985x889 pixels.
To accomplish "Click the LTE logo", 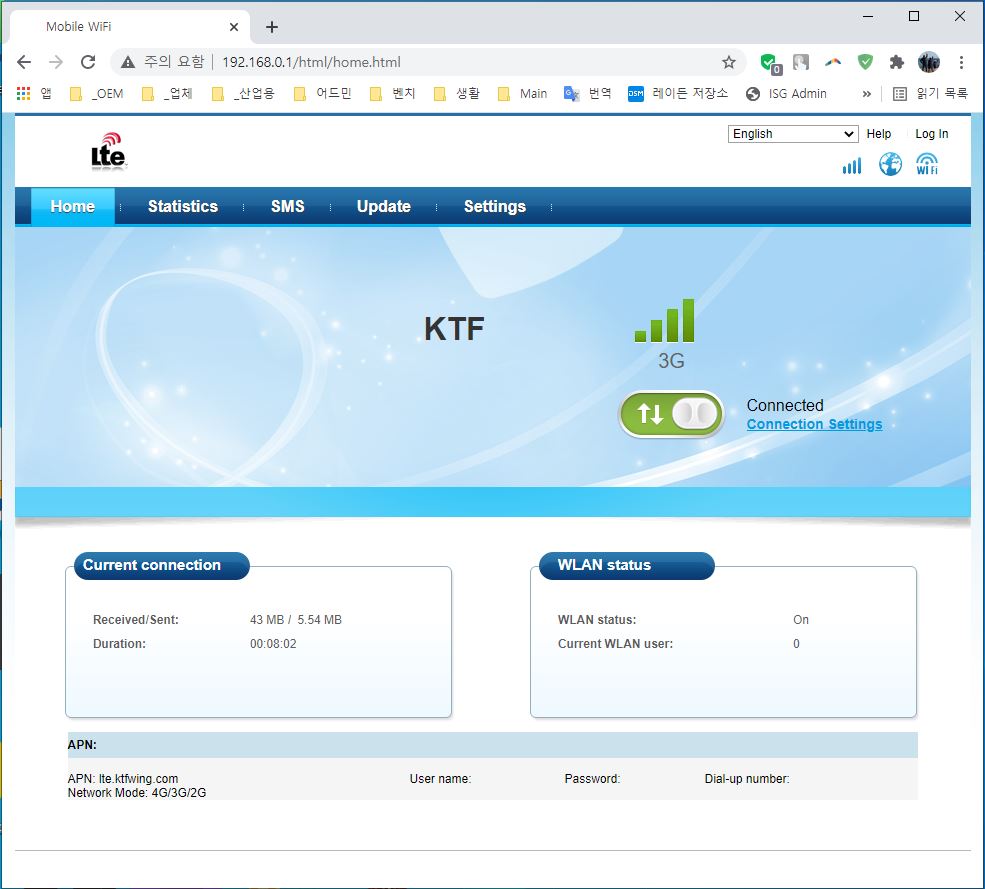I will (x=109, y=151).
